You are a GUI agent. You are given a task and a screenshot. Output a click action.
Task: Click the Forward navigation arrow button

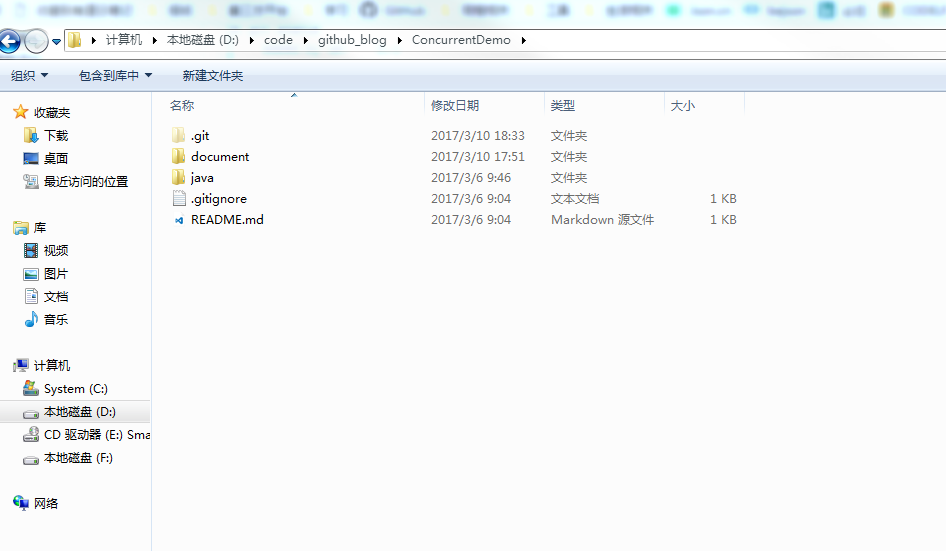pos(36,41)
